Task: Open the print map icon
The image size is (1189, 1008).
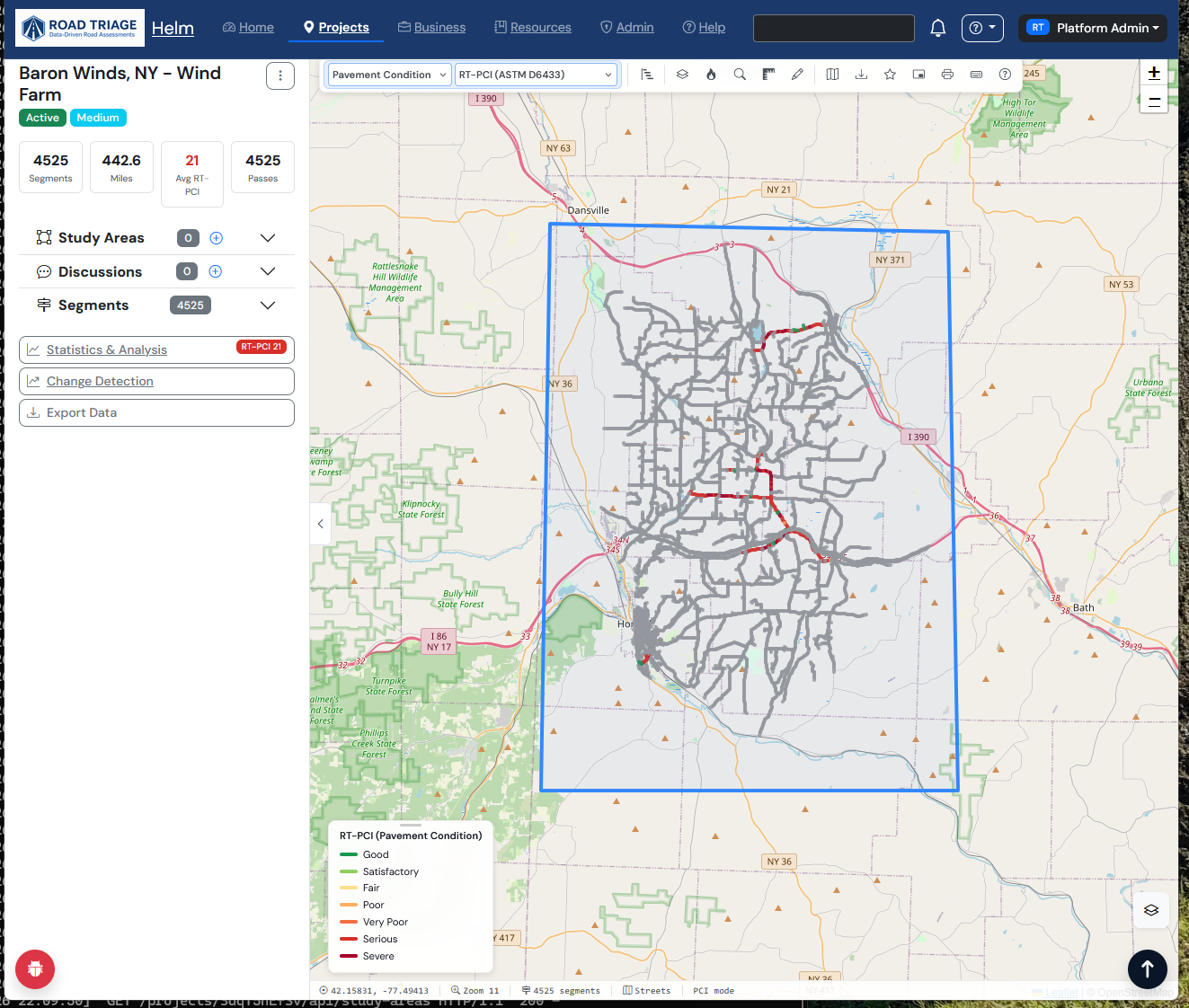Action: [947, 75]
